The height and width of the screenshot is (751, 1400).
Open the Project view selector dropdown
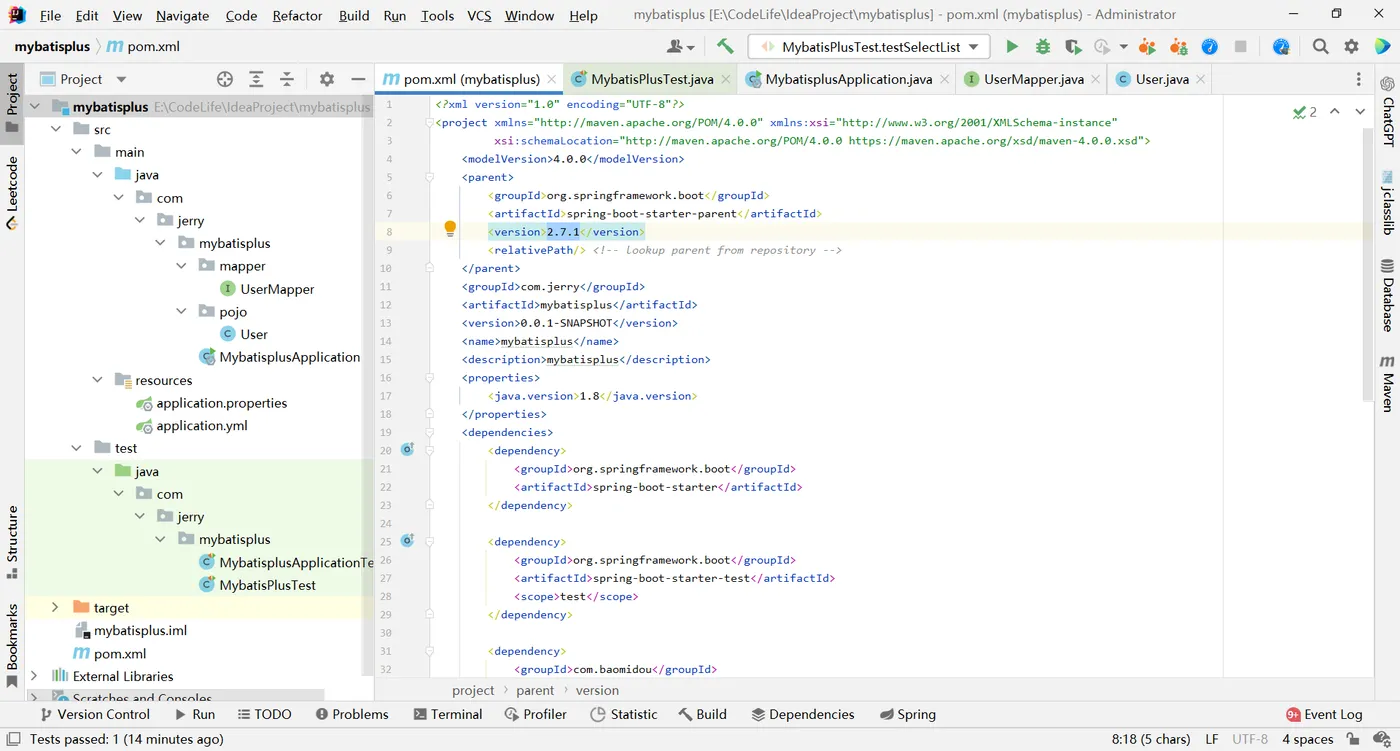click(x=83, y=79)
